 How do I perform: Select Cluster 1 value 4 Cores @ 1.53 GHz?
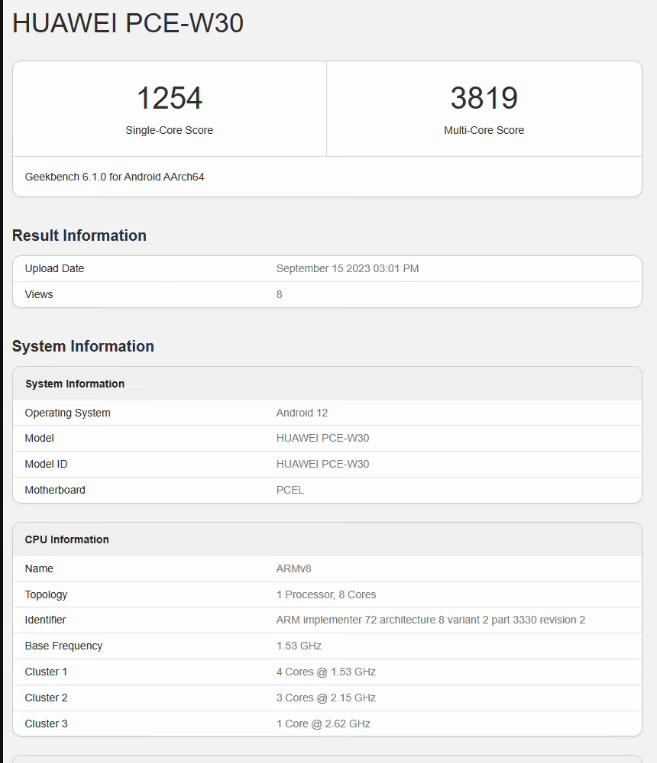coord(326,672)
